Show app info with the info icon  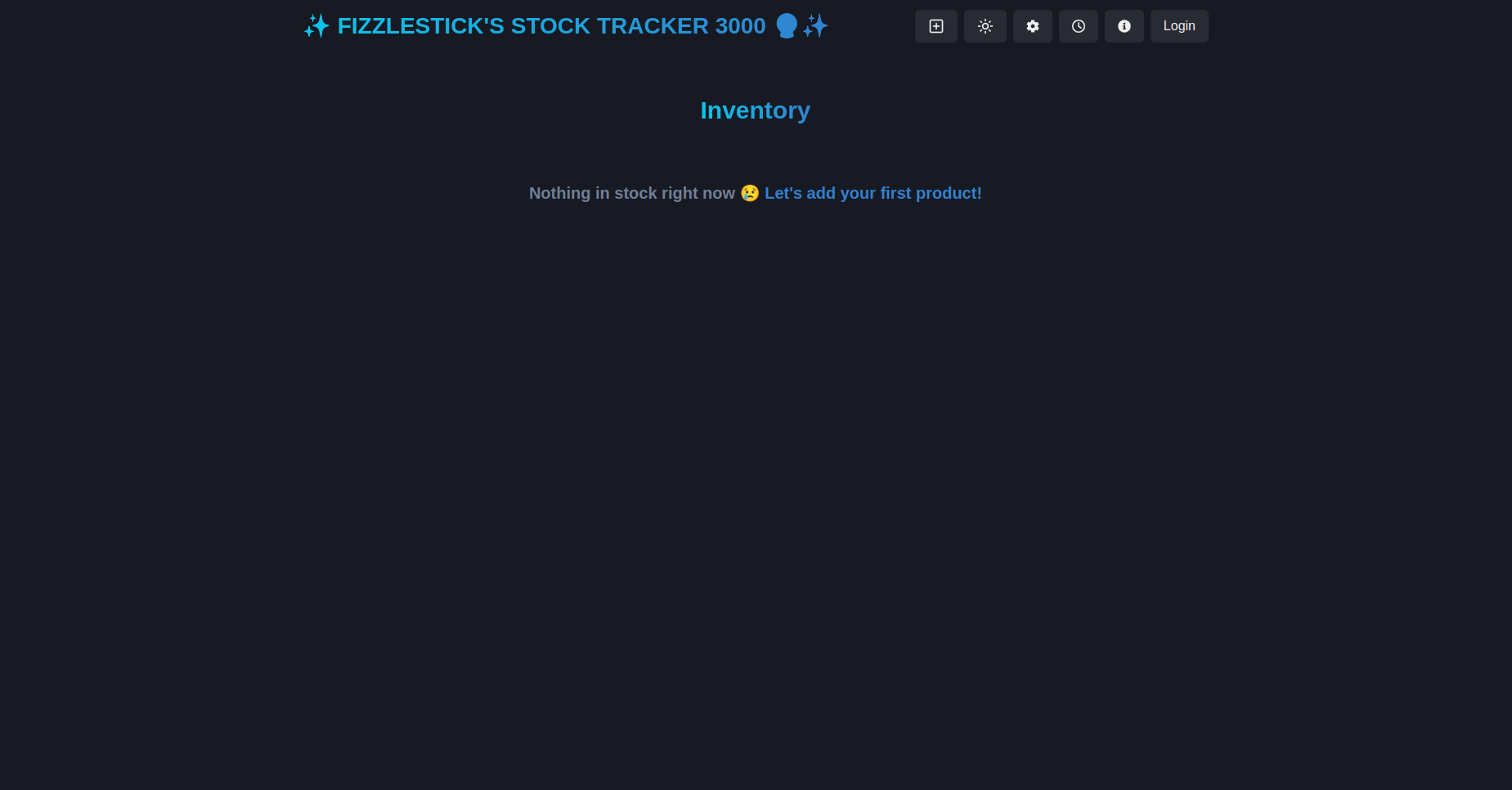click(1124, 26)
